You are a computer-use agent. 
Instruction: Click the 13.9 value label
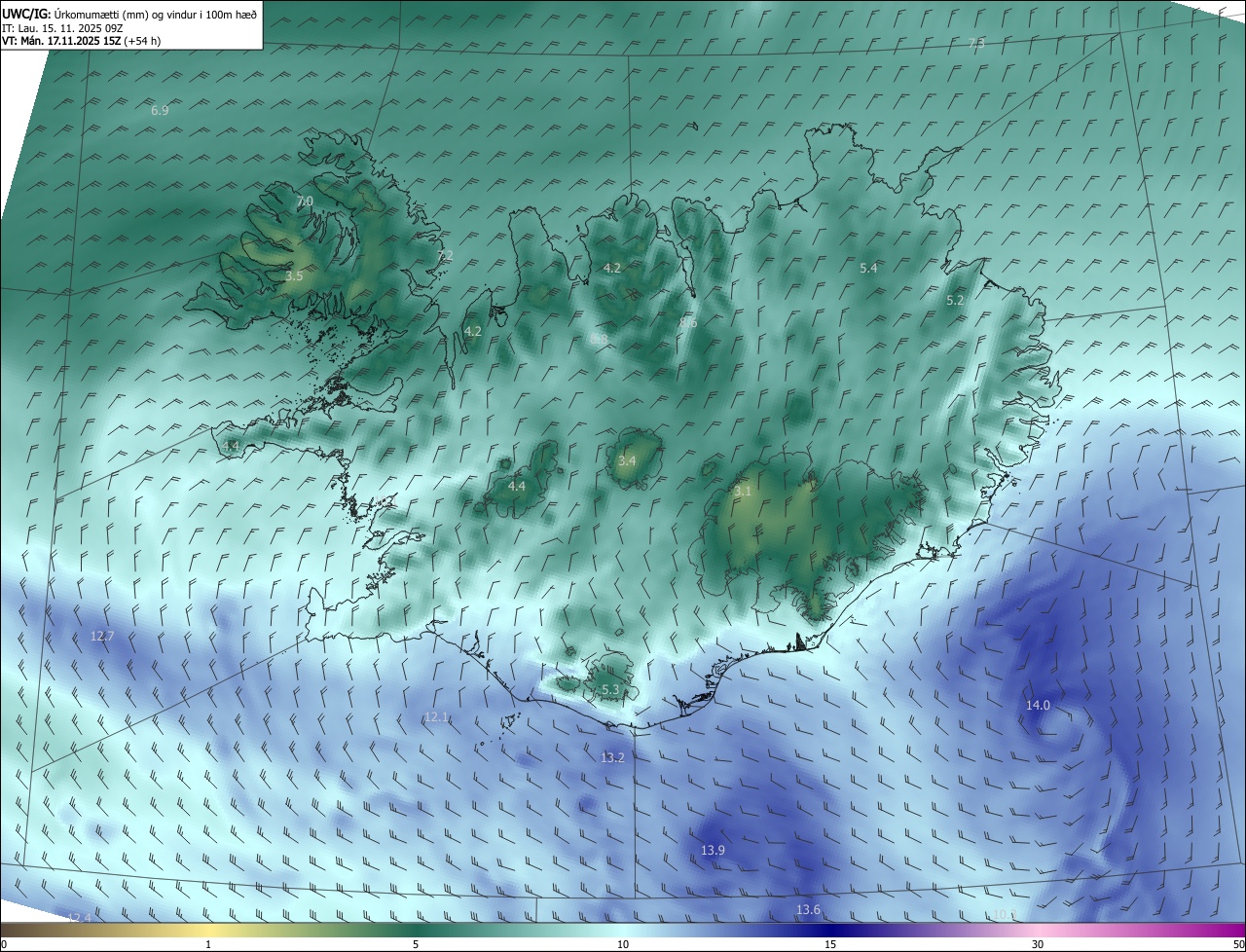pos(713,851)
